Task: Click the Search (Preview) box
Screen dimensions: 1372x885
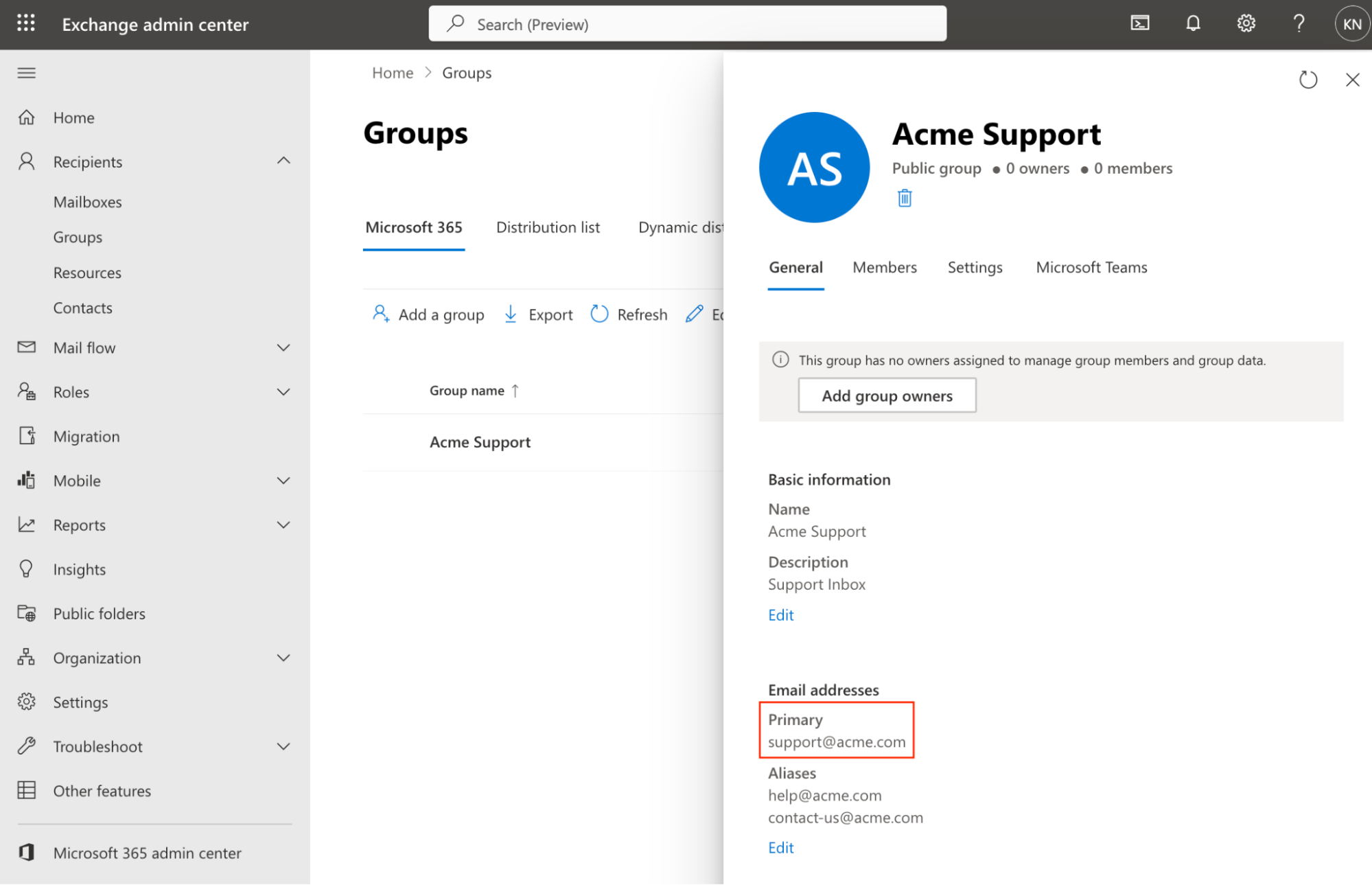Action: 687,24
